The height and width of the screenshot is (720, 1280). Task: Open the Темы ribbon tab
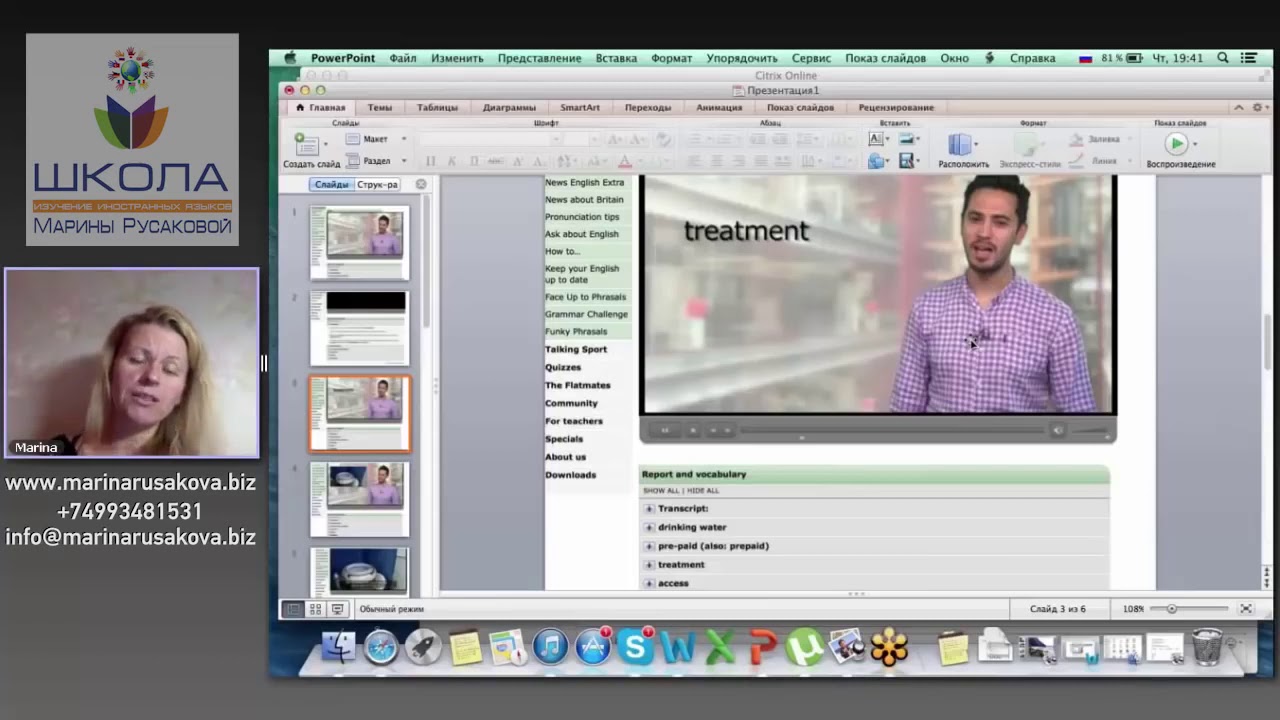coord(380,107)
